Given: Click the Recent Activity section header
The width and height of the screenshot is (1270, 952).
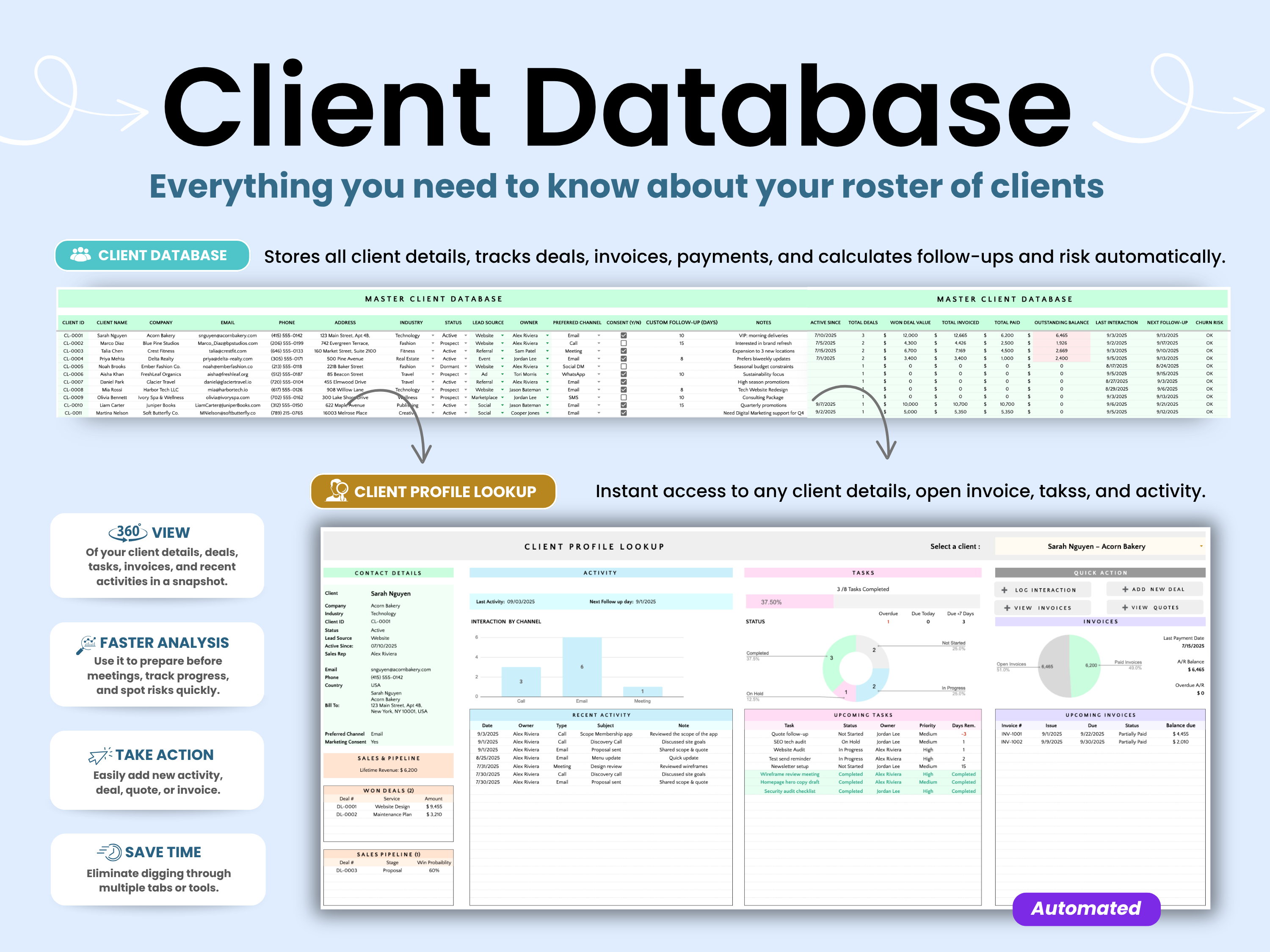Looking at the screenshot, I should click(601, 715).
